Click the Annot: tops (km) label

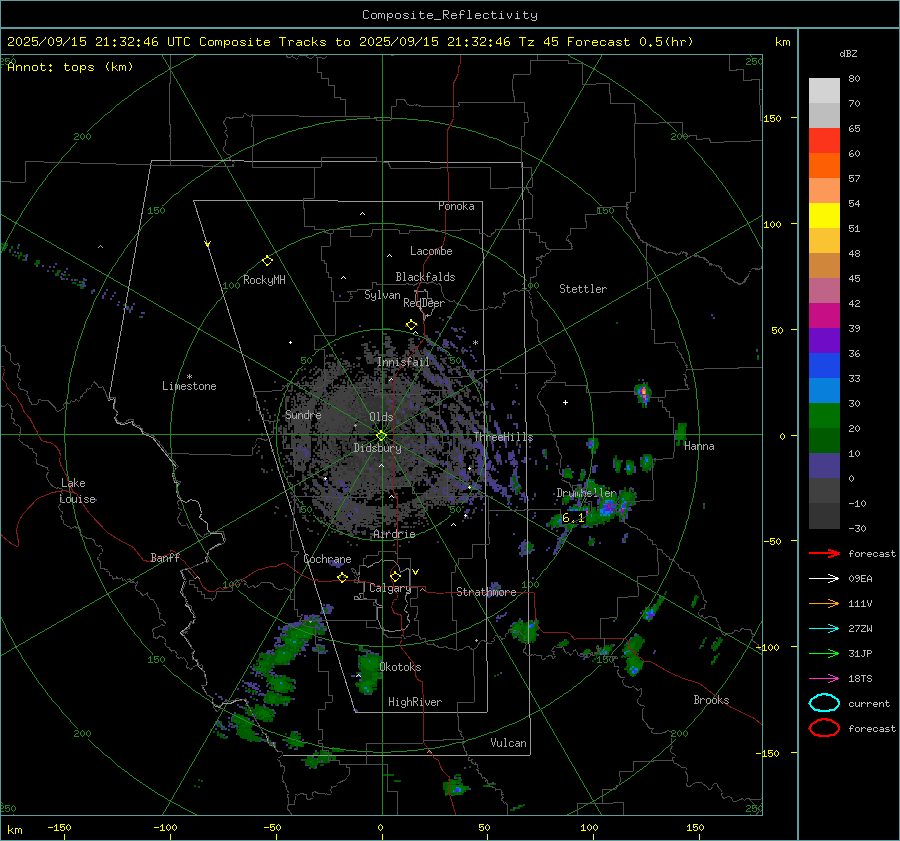click(x=70, y=67)
